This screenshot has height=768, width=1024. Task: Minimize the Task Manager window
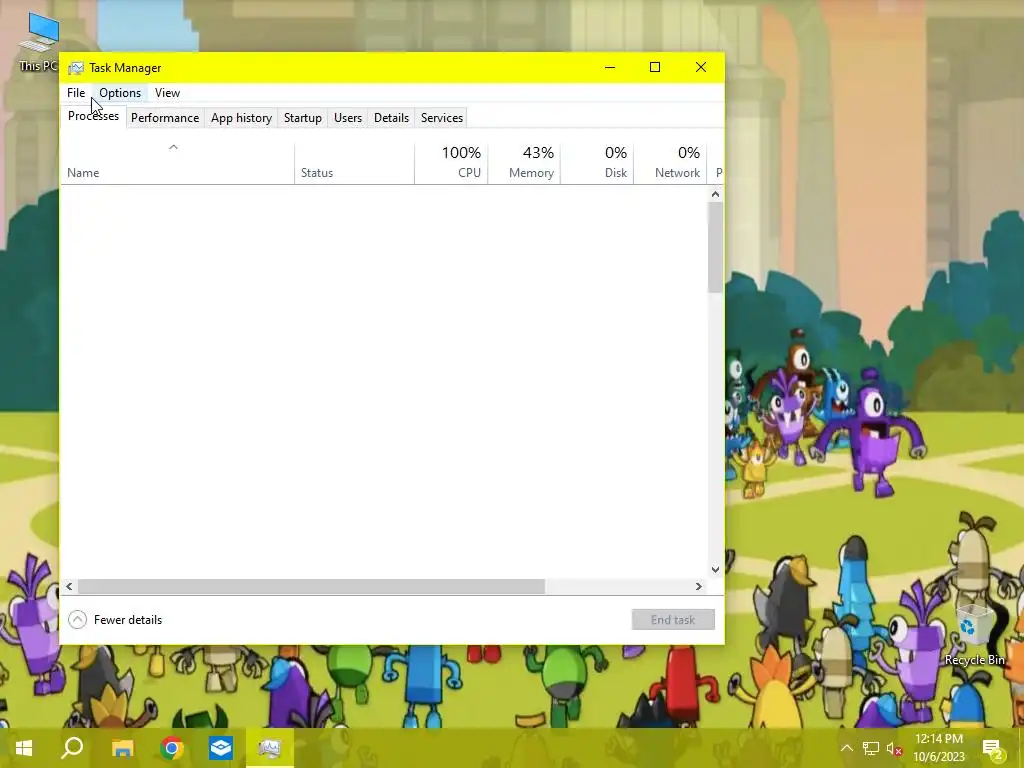(610, 67)
